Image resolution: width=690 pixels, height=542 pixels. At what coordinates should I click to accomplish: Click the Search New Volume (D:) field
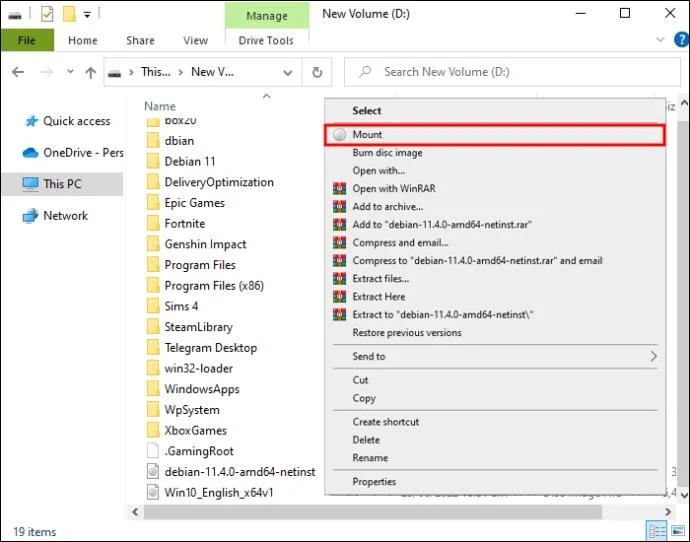click(x=512, y=72)
